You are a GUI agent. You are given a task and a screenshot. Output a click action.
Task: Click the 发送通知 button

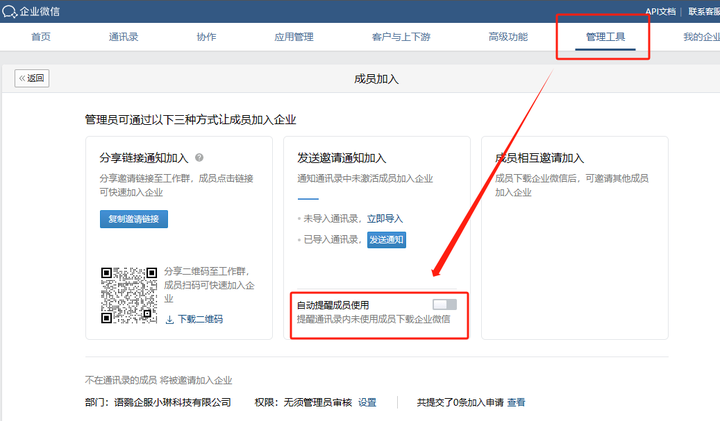point(386,240)
